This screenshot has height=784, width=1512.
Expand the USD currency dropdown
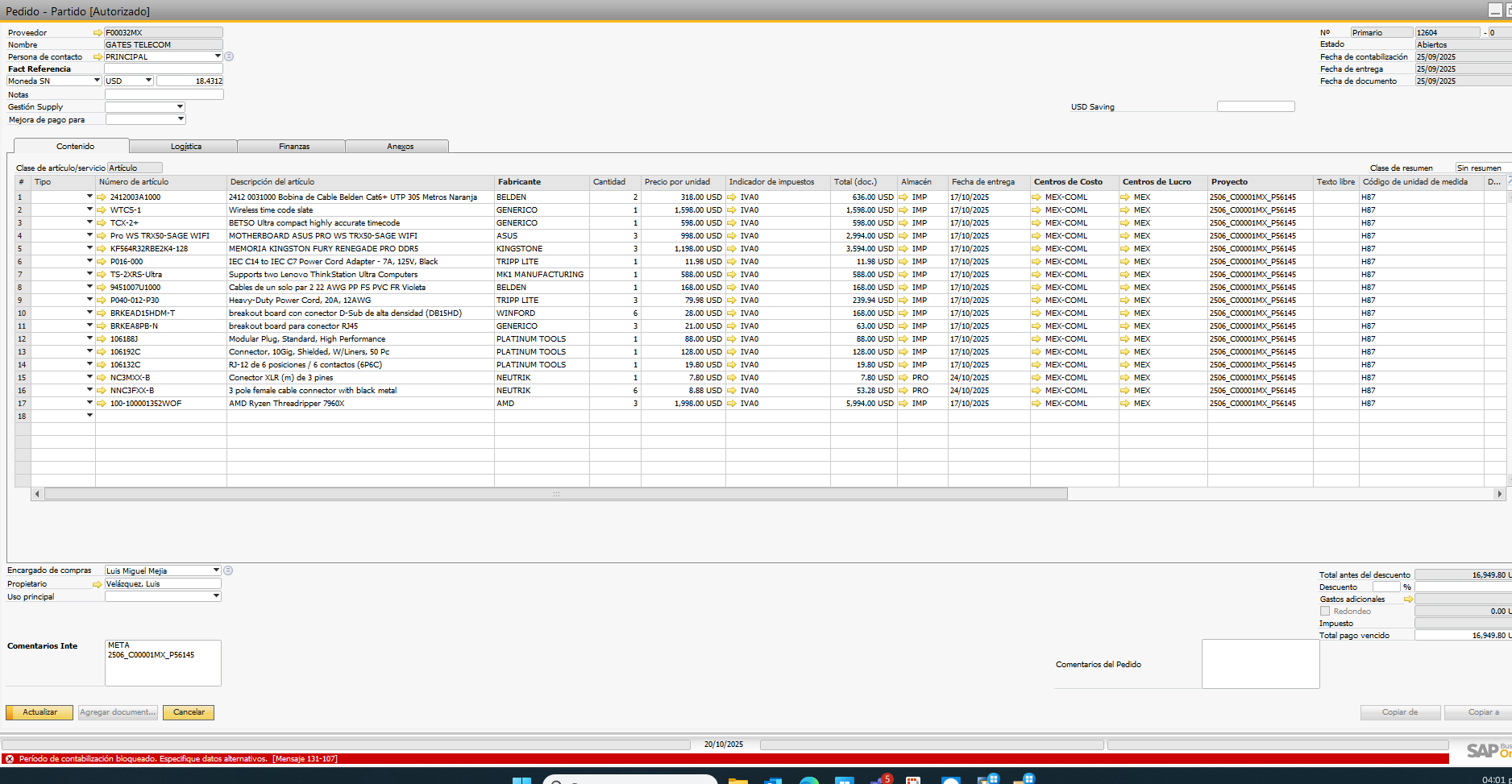coord(148,81)
